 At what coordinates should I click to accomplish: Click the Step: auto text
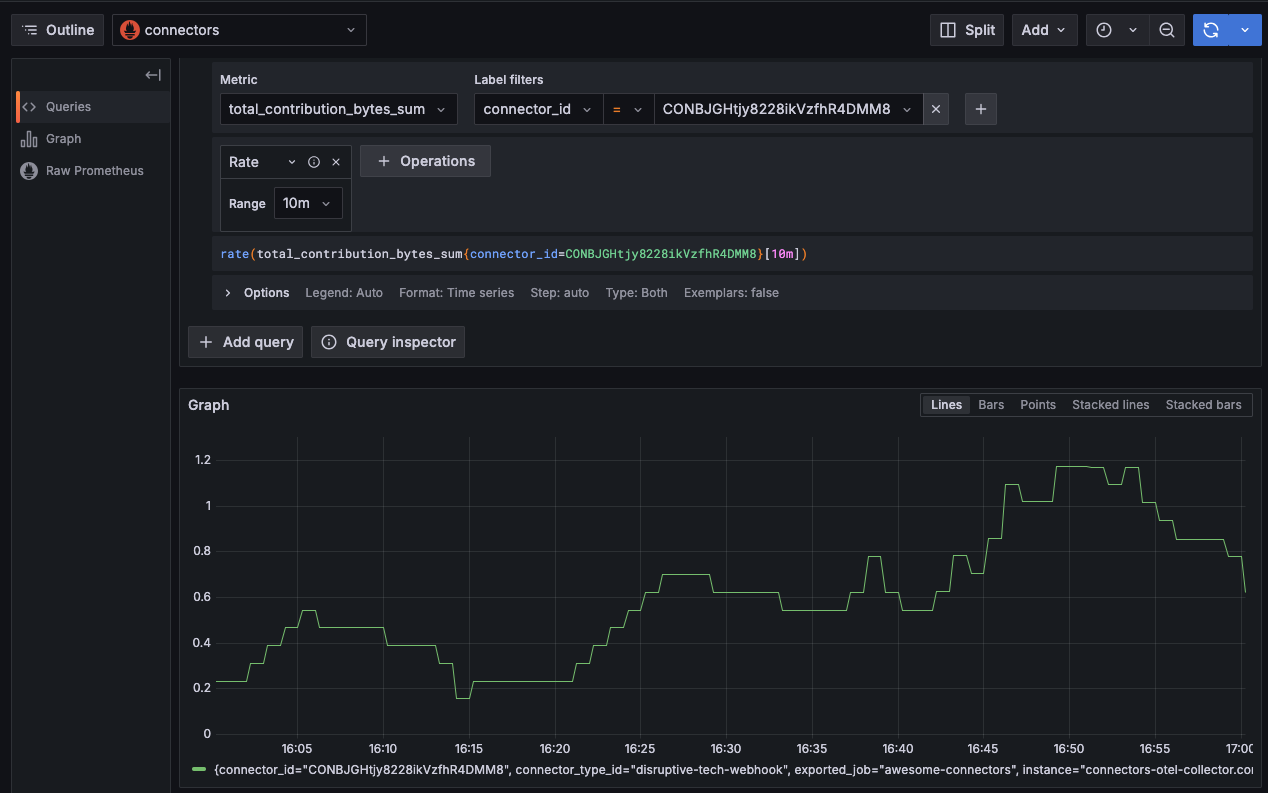coord(559,293)
